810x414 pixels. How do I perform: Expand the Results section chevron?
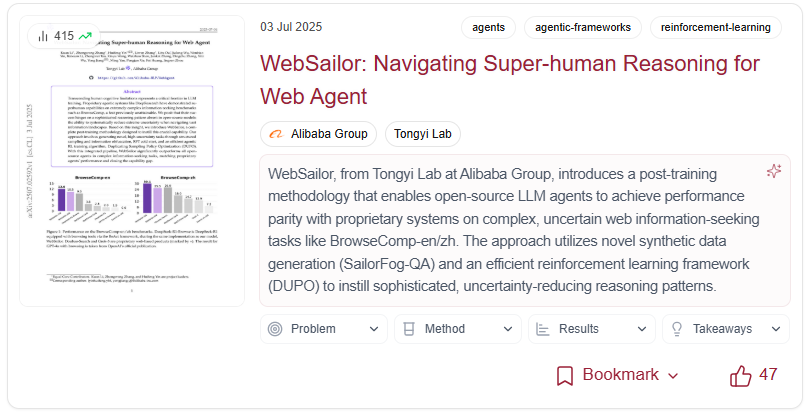tap(640, 329)
